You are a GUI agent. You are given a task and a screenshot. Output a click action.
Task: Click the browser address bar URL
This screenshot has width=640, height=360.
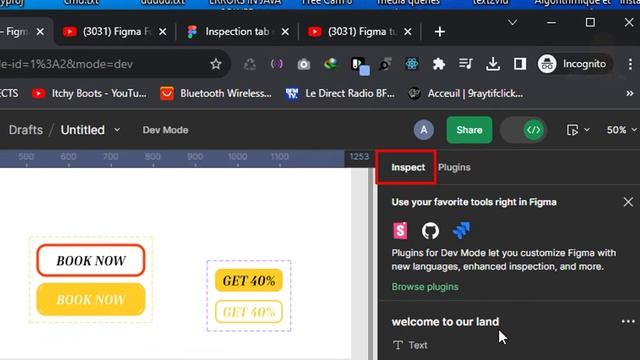(x=66, y=64)
